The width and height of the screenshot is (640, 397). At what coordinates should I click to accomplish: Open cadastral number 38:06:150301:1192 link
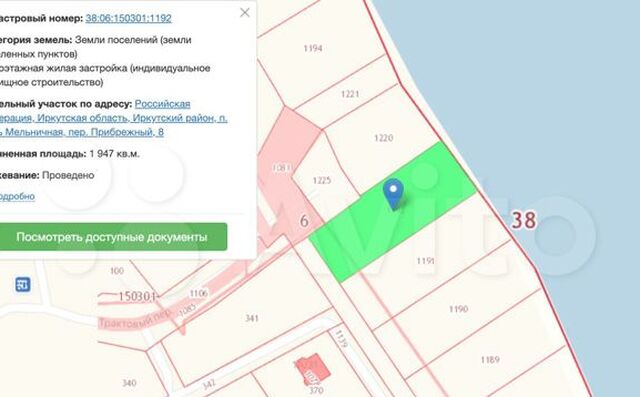(128, 18)
